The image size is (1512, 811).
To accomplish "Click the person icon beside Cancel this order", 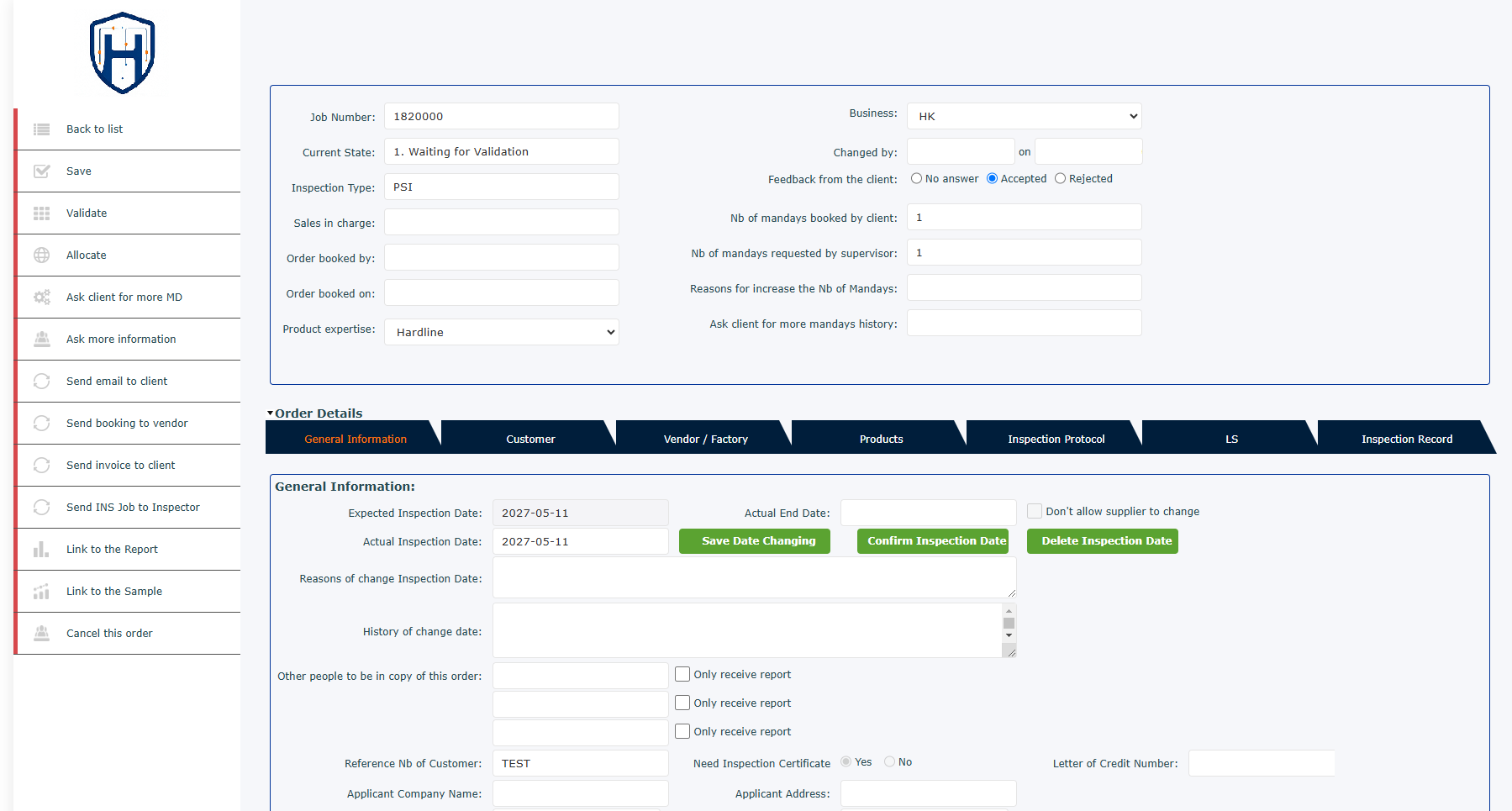I will click(x=41, y=634).
